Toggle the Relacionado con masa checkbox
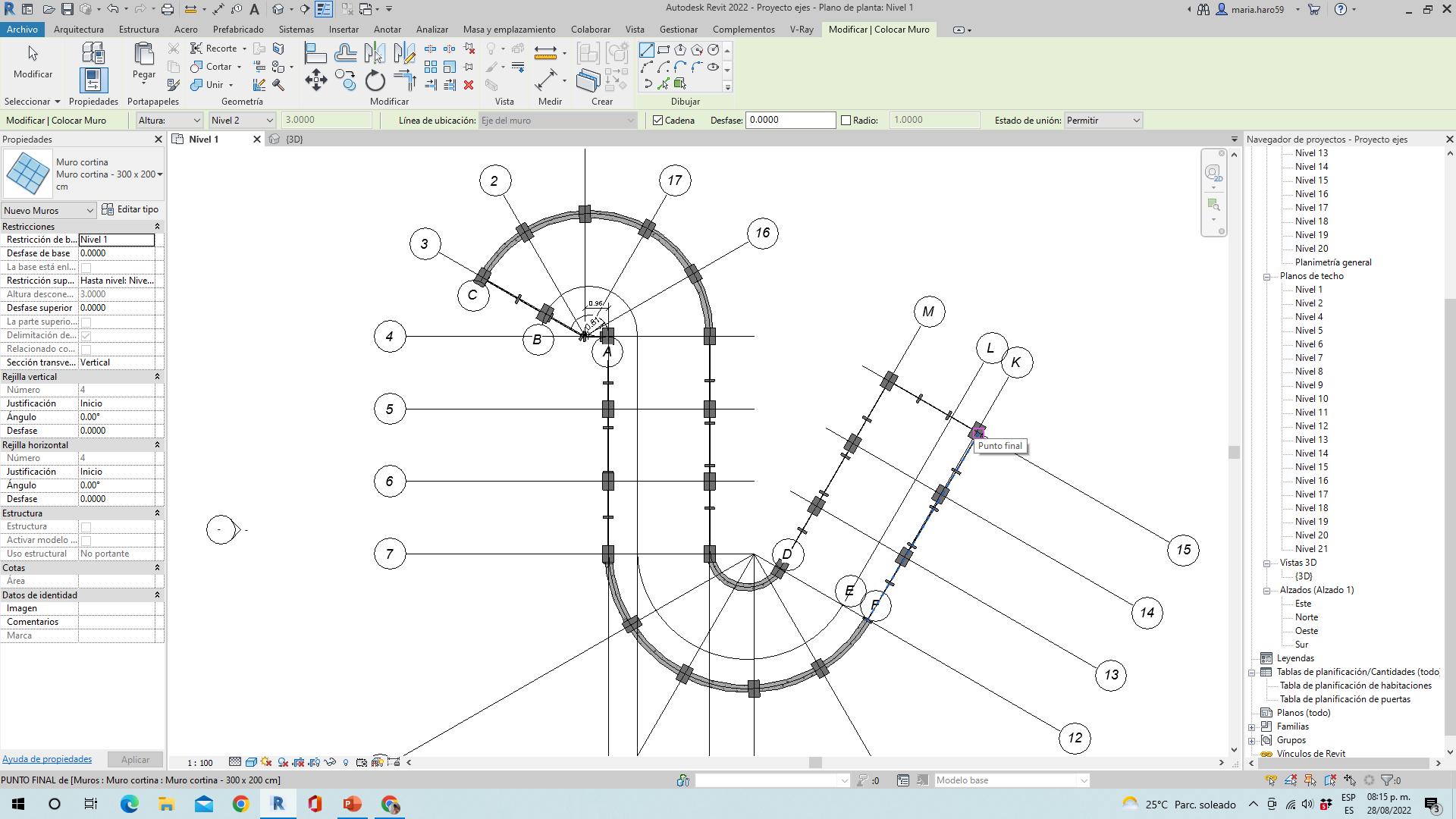The width and height of the screenshot is (1456, 819). coord(86,350)
